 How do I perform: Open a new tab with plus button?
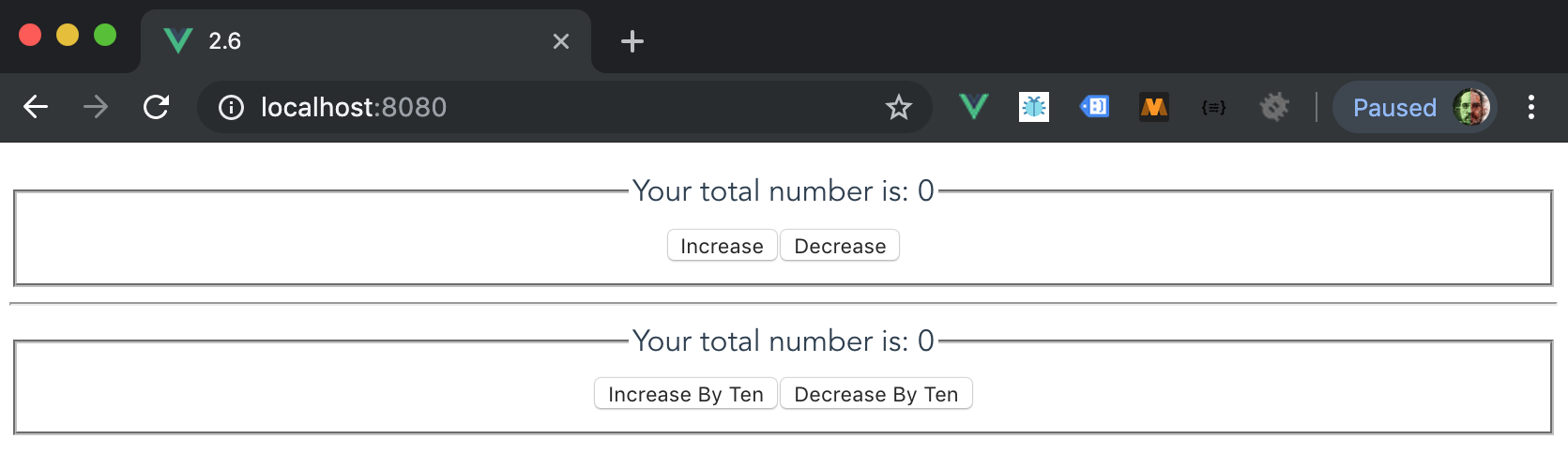[632, 41]
